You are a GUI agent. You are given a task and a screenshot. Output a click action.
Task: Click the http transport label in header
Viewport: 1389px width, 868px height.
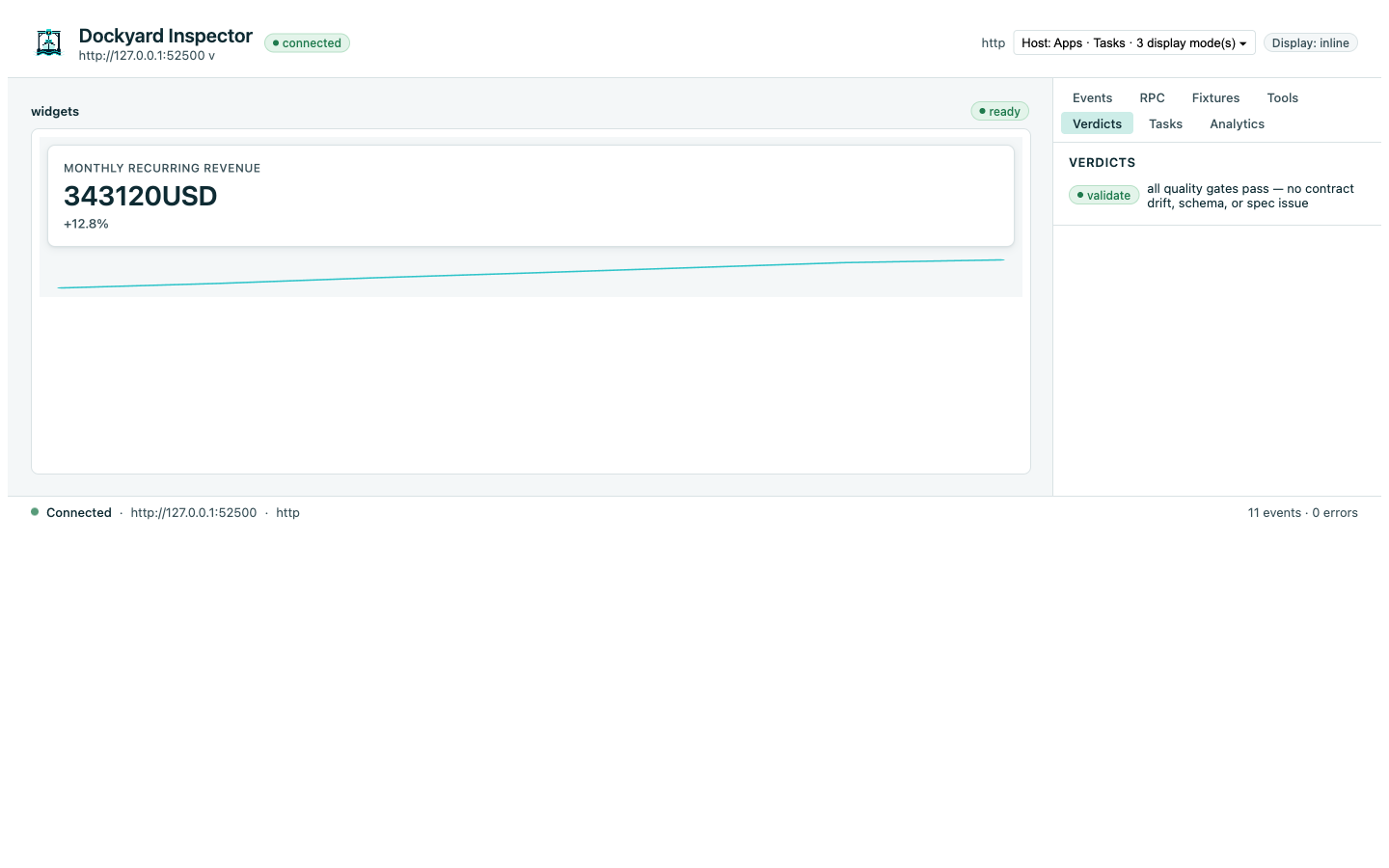[993, 42]
